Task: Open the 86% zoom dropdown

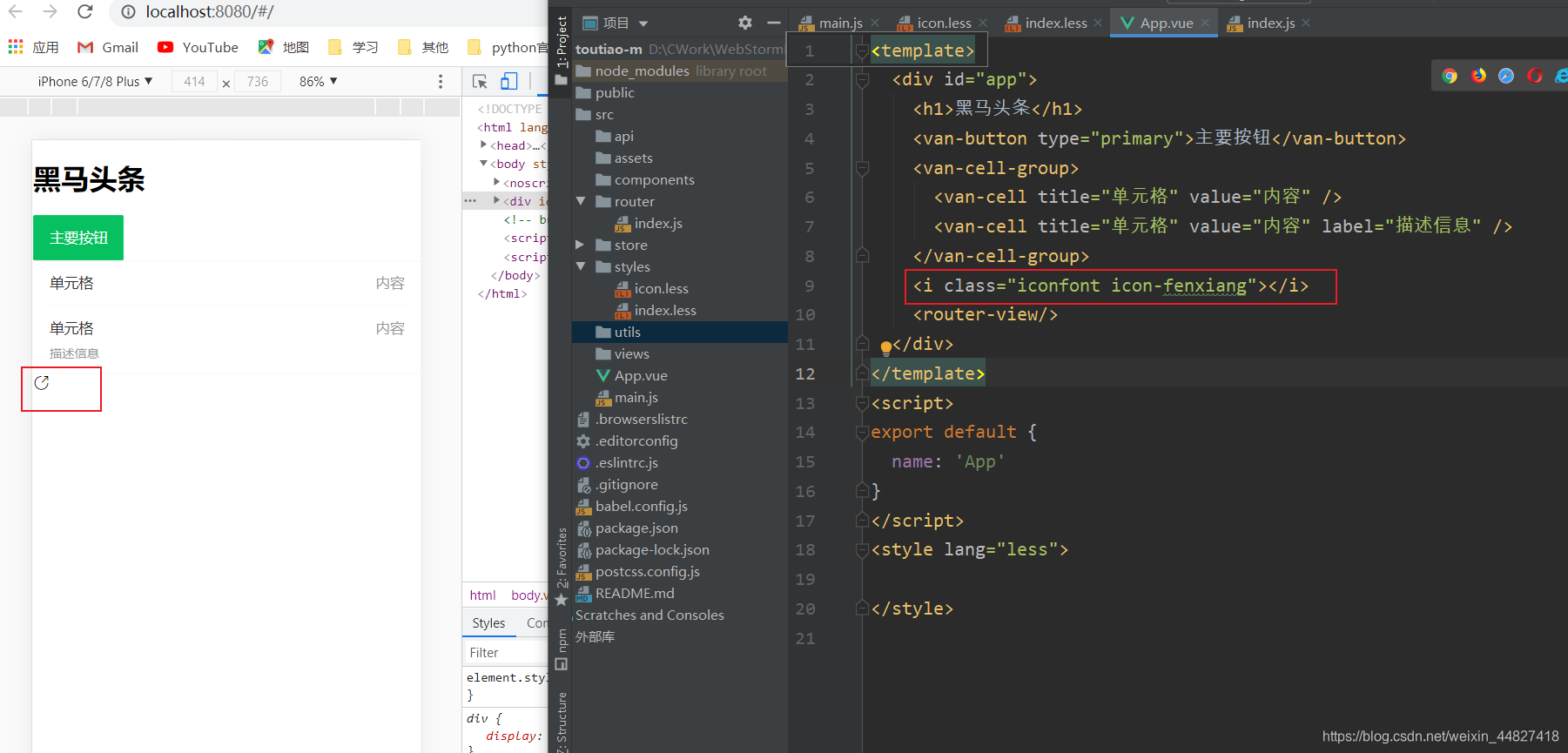Action: [x=318, y=81]
